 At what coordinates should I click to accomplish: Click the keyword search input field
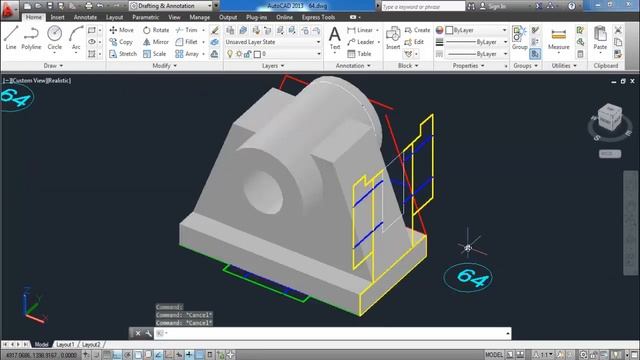(423, 6)
